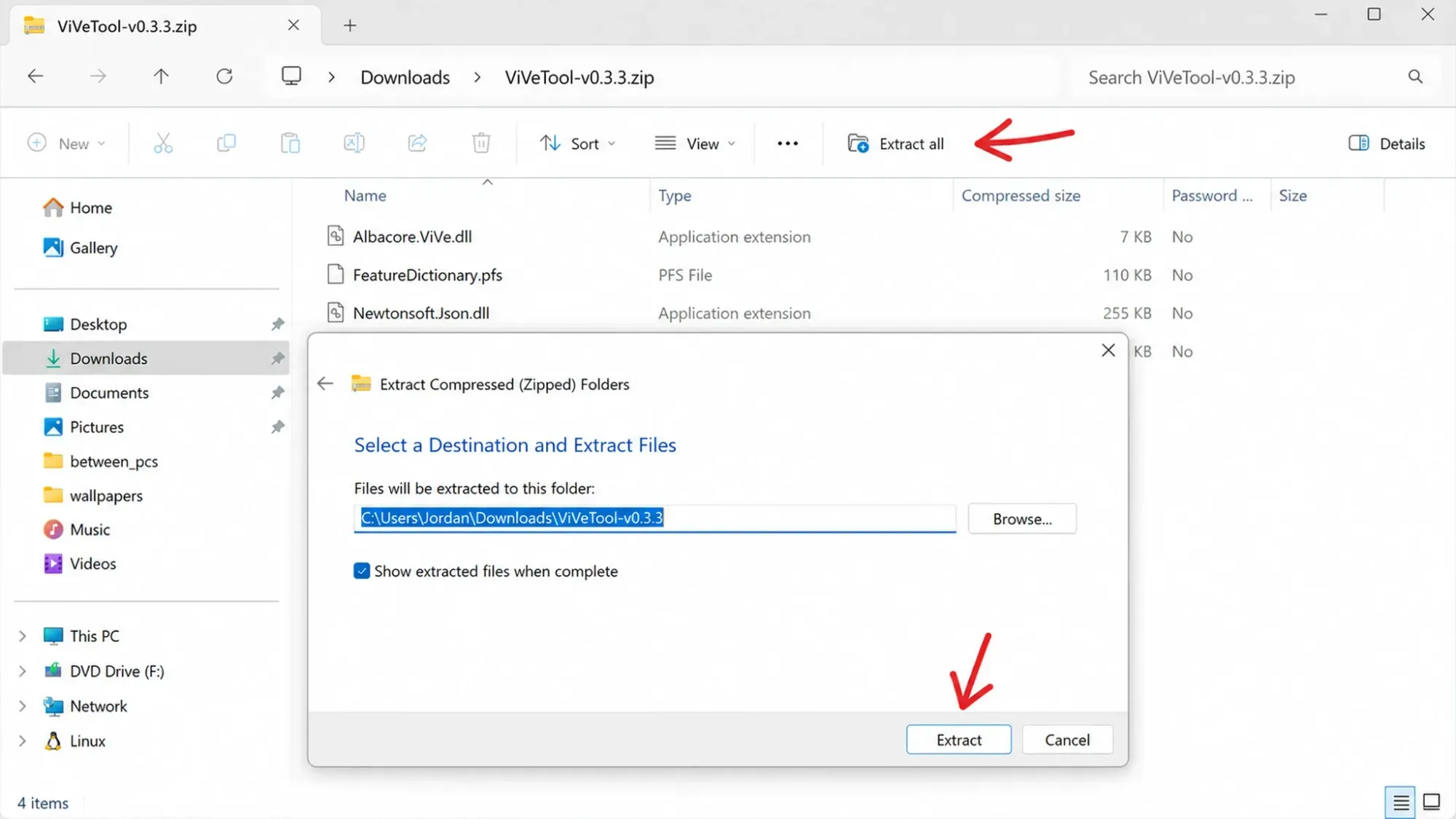The height and width of the screenshot is (819, 1456).
Task: Go back with the navigation back arrow
Action: [35, 76]
